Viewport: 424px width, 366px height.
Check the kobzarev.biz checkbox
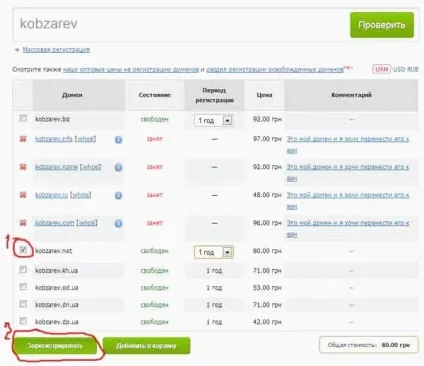(23, 118)
